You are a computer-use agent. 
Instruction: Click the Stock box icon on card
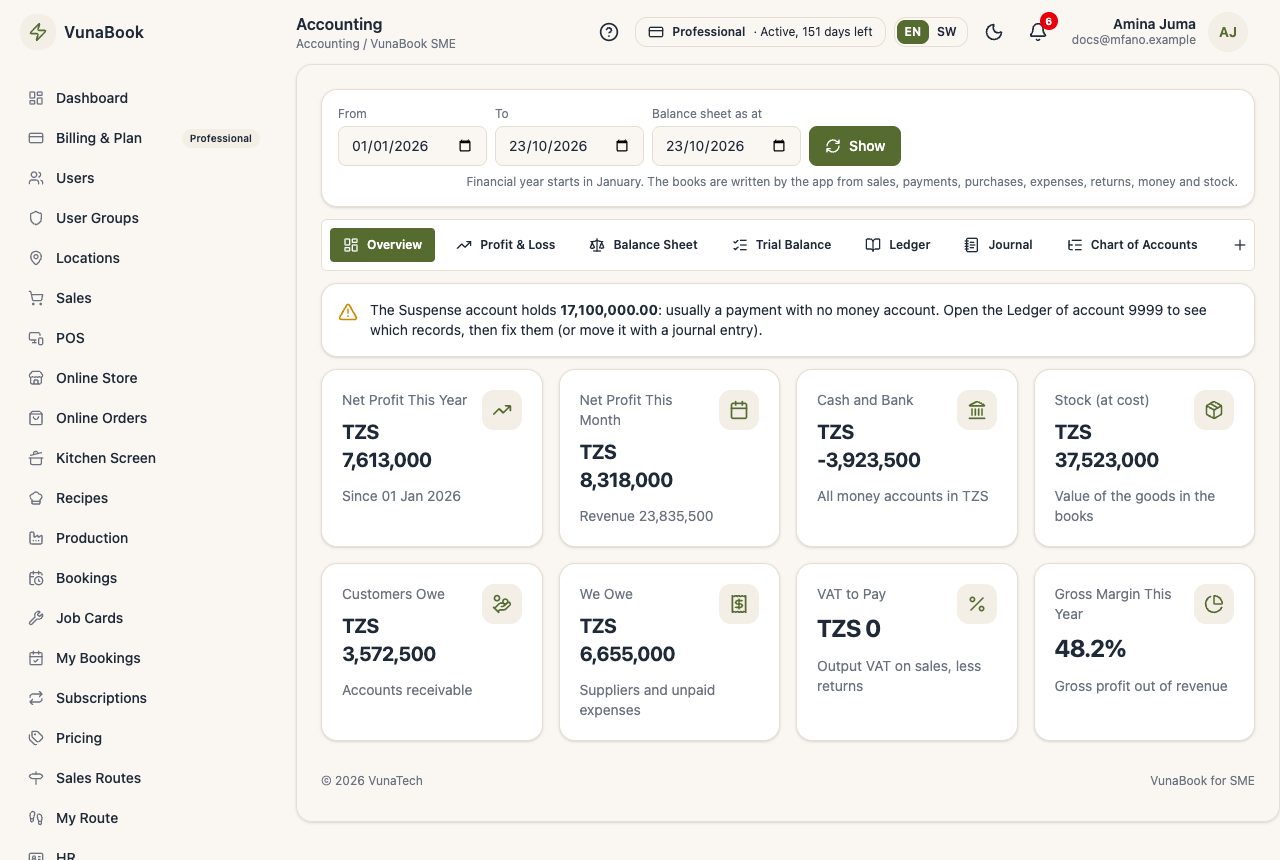click(1214, 410)
